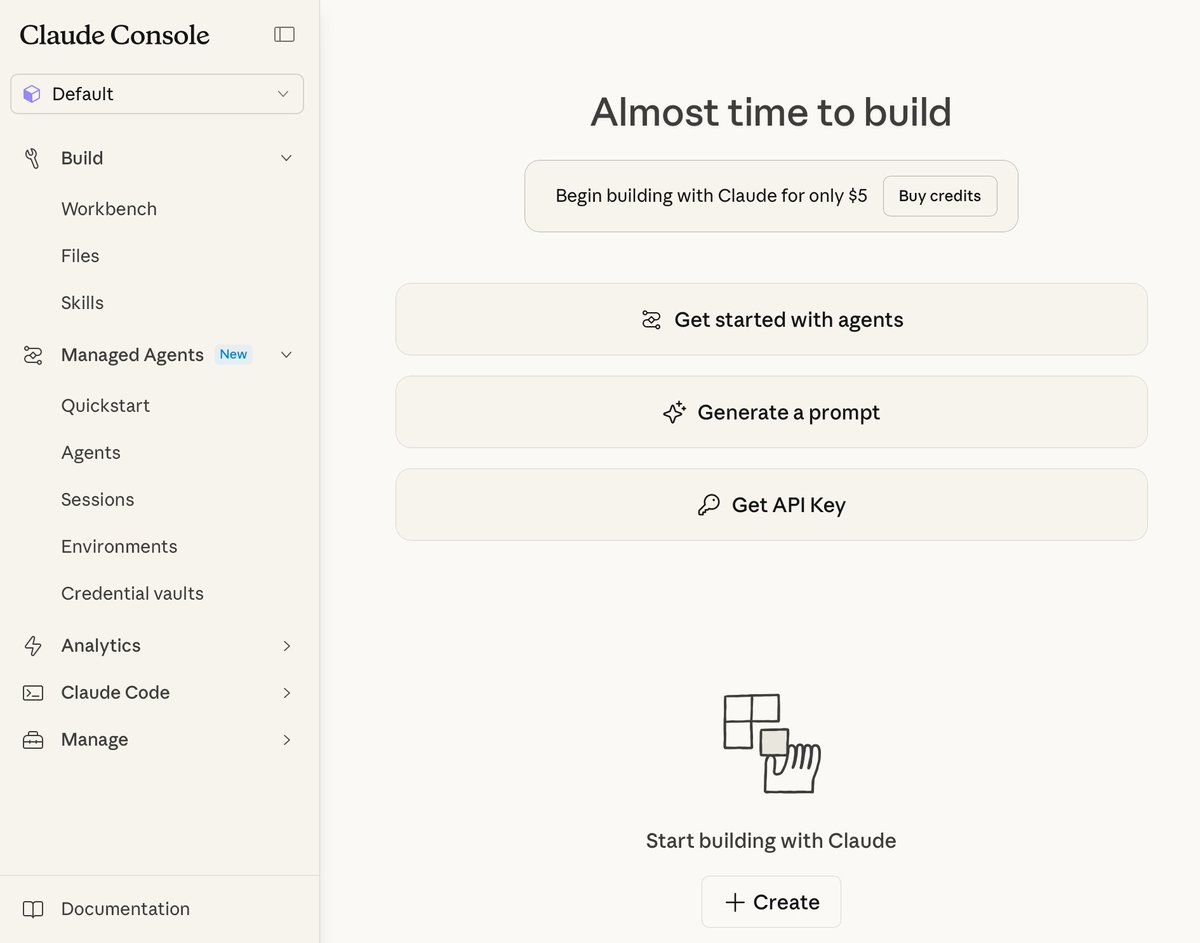Viewport: 1200px width, 943px height.
Task: Expand the Claude Code section chevron
Action: [286, 693]
